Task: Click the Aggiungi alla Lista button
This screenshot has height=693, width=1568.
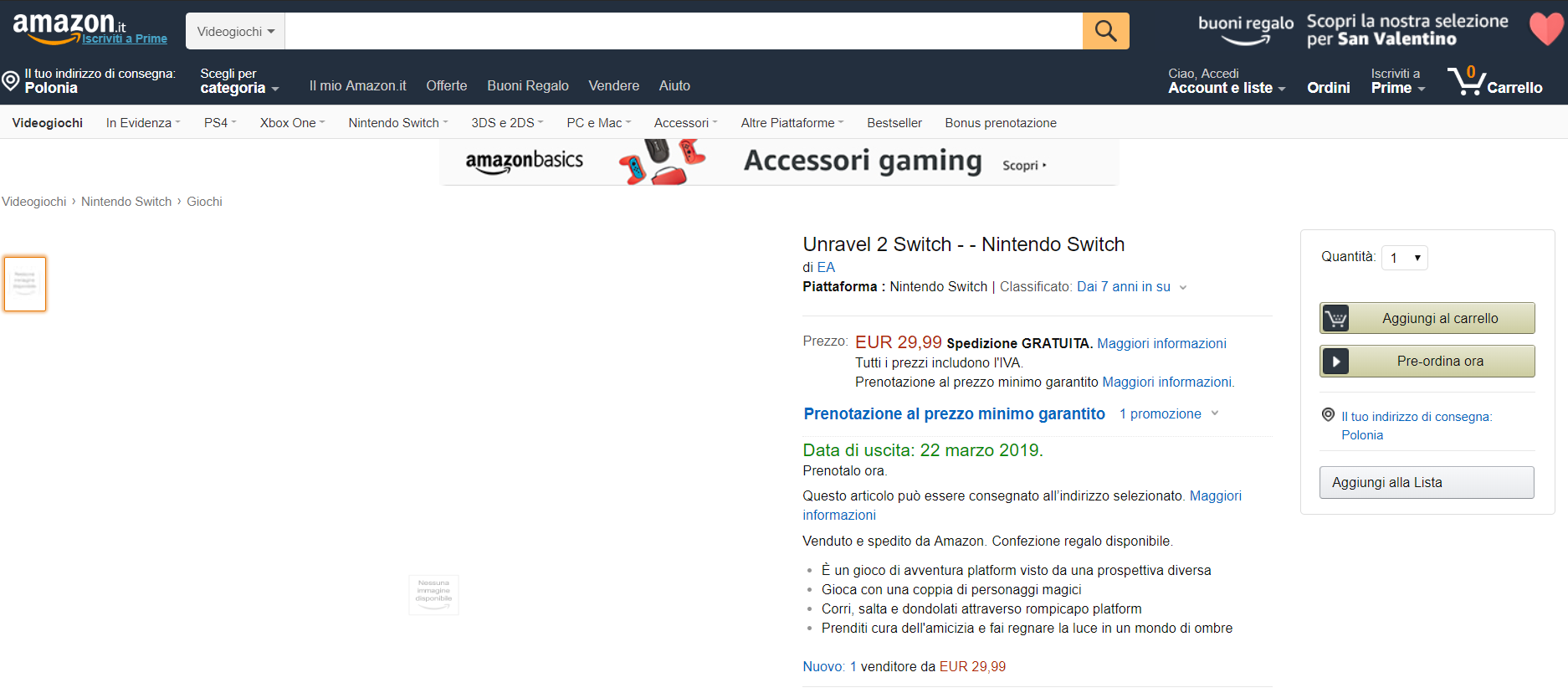Action: [1426, 483]
